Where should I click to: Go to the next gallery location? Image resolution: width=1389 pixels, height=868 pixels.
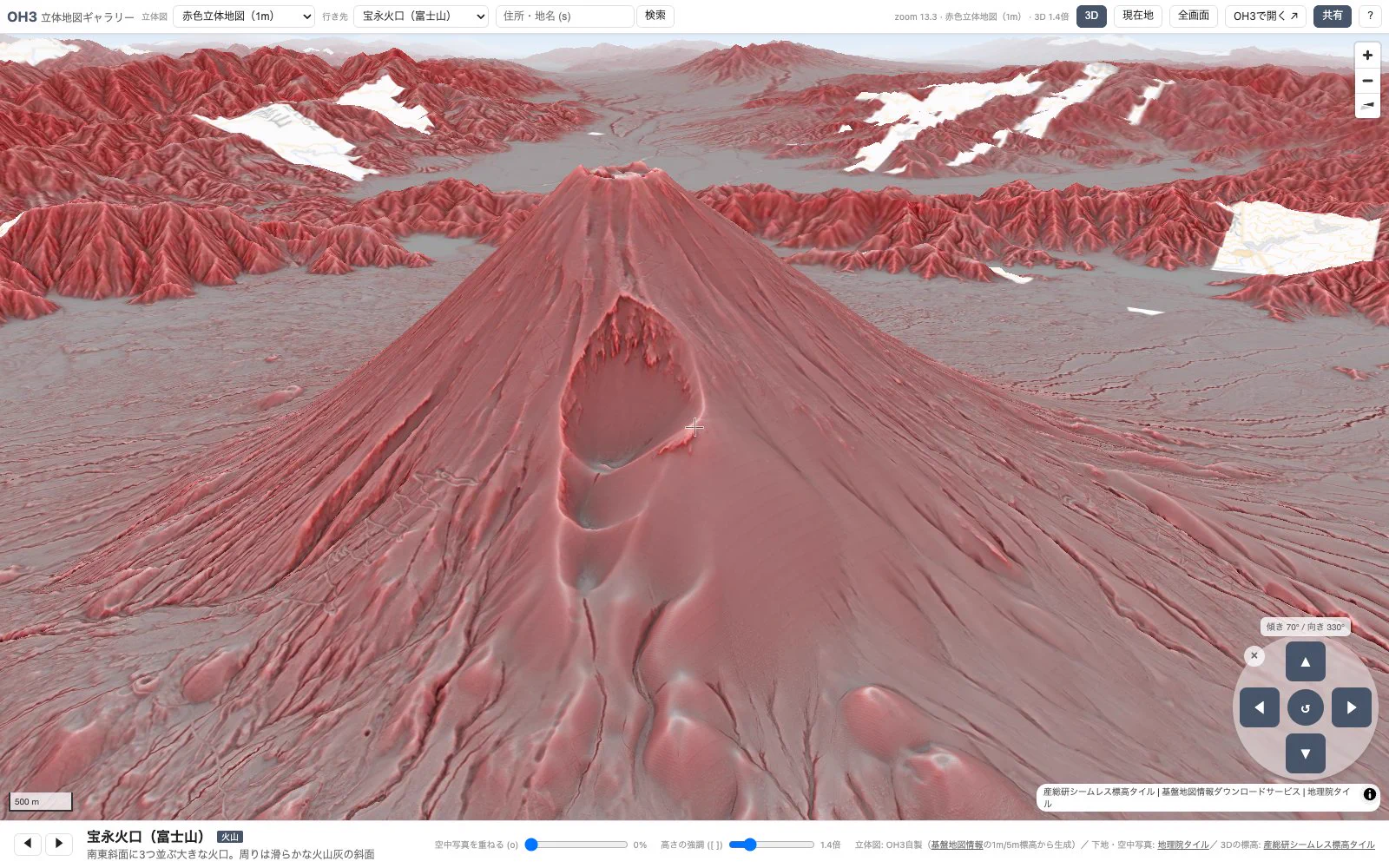pos(59,843)
